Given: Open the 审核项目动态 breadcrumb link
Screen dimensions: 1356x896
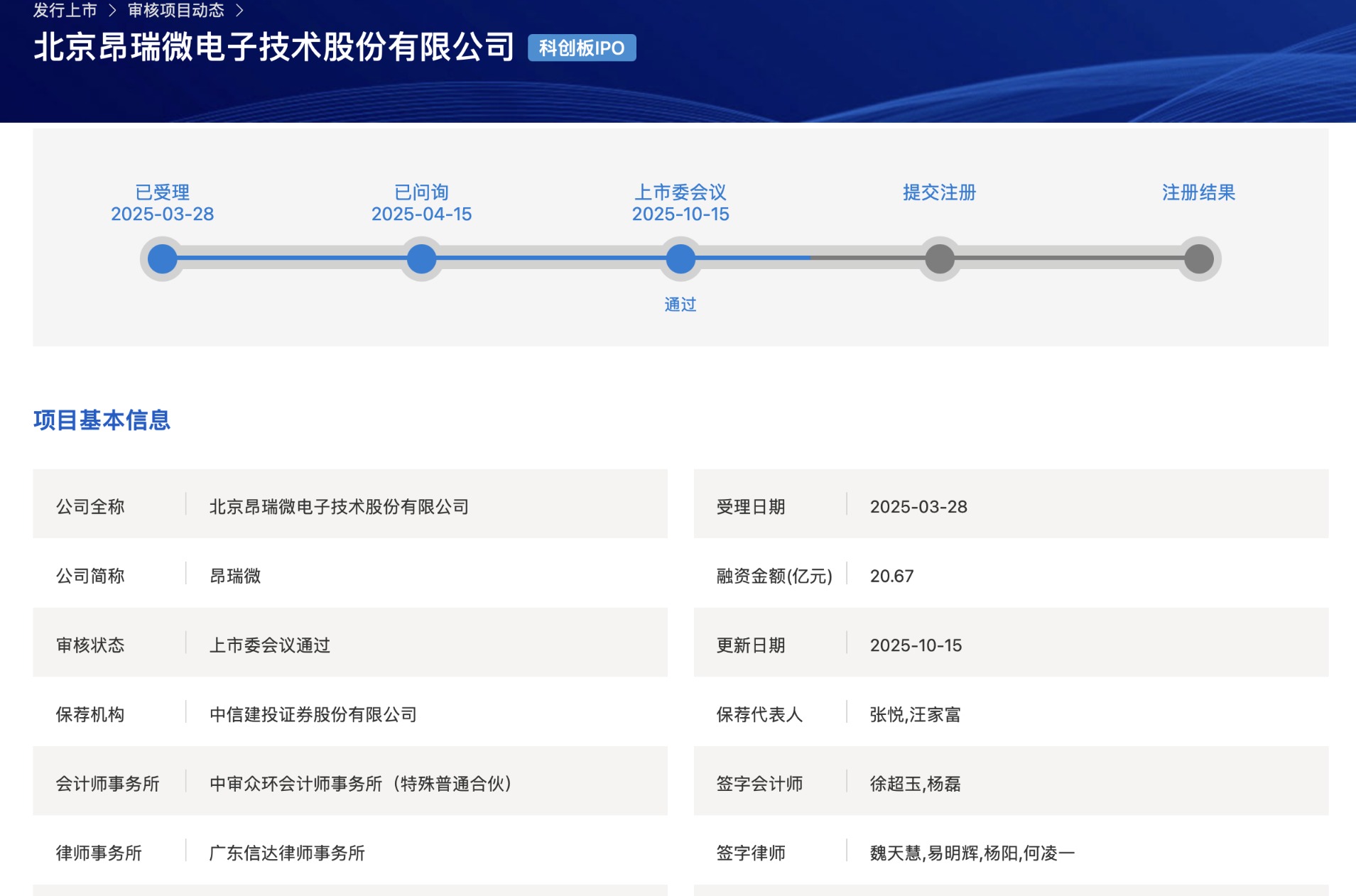Looking at the screenshot, I should (175, 11).
